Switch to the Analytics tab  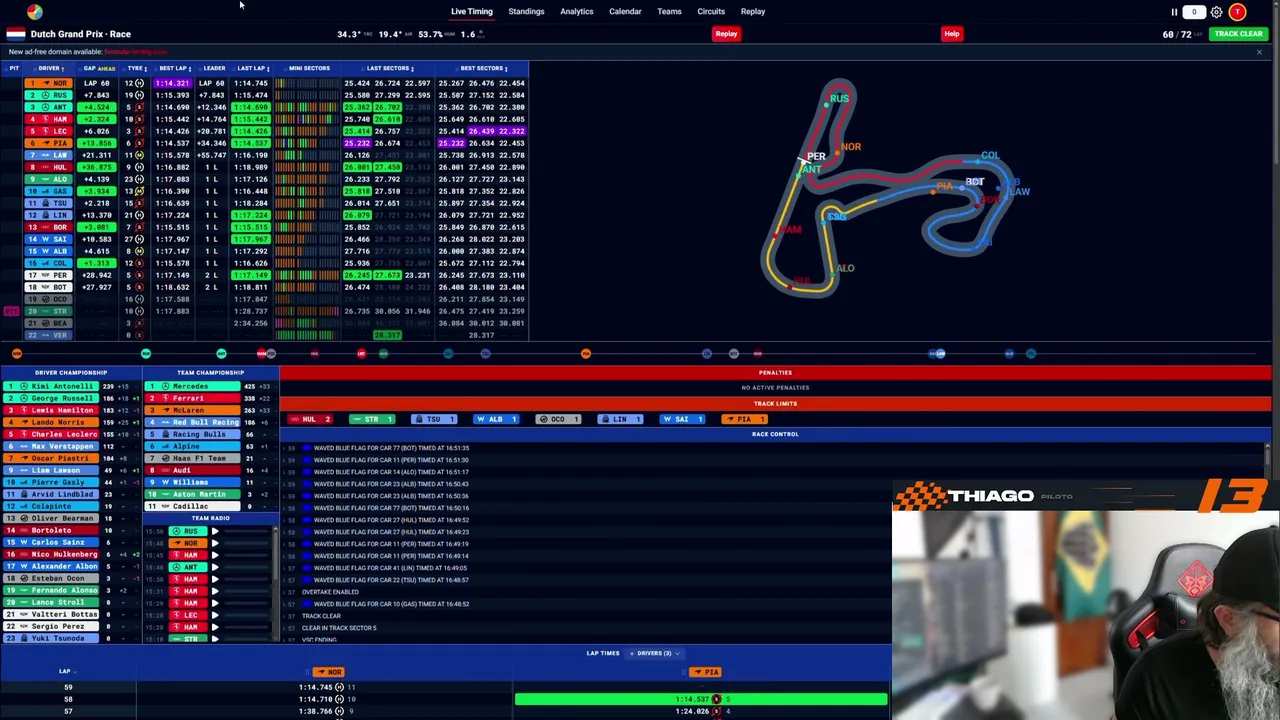[x=577, y=12]
